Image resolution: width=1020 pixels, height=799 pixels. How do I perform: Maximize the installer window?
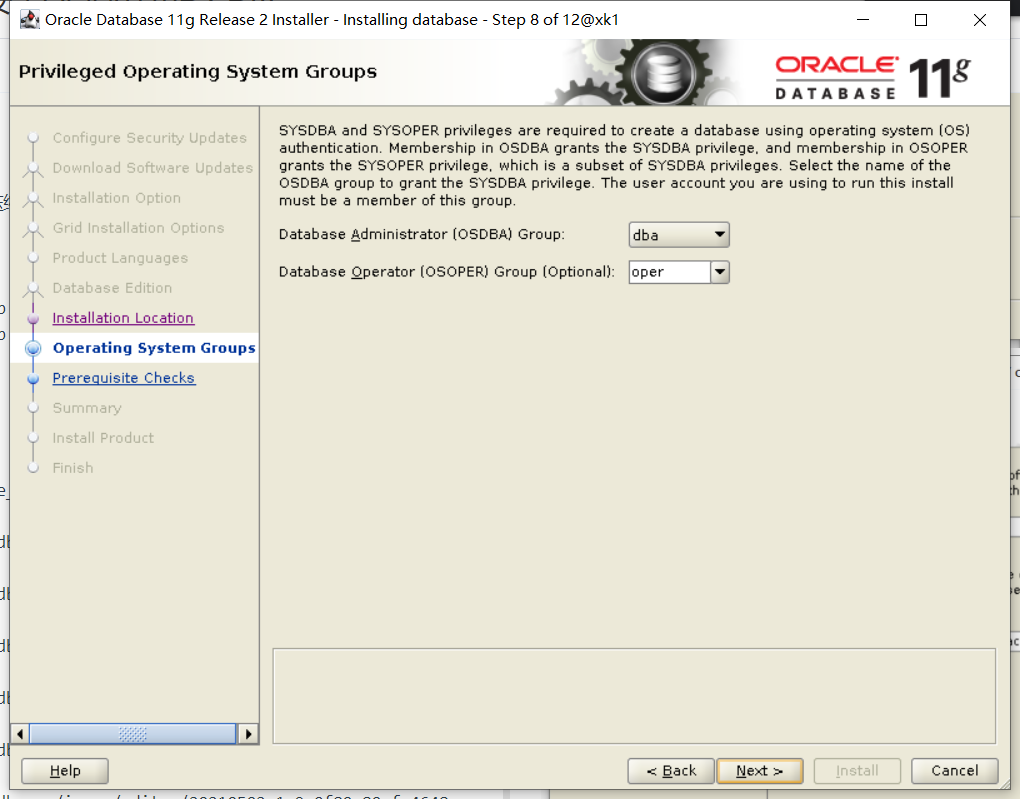coord(920,20)
